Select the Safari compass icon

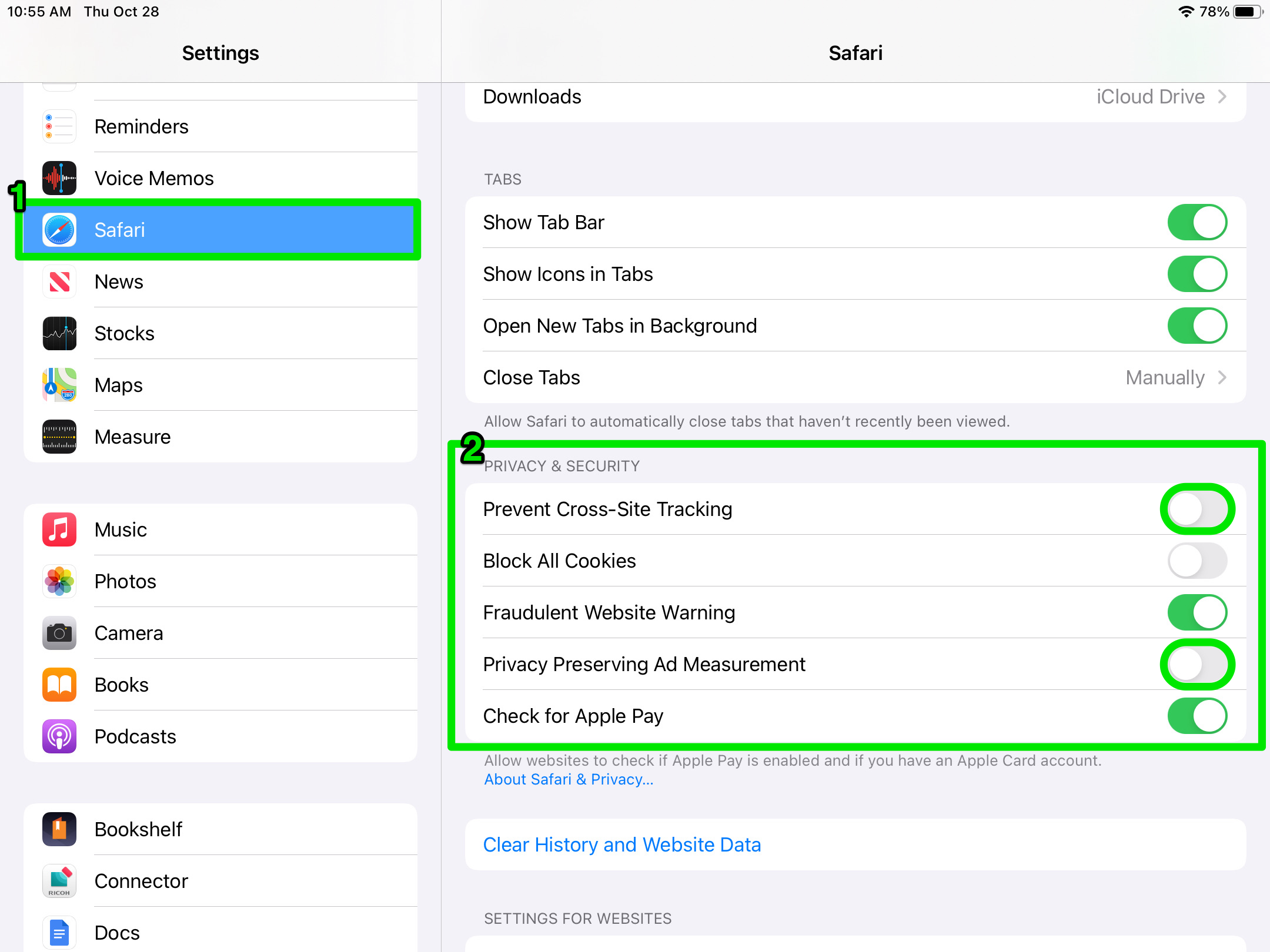[x=59, y=230]
